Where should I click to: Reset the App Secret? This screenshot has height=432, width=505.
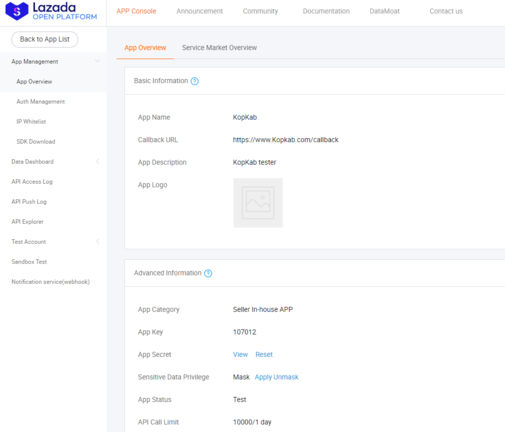click(264, 354)
